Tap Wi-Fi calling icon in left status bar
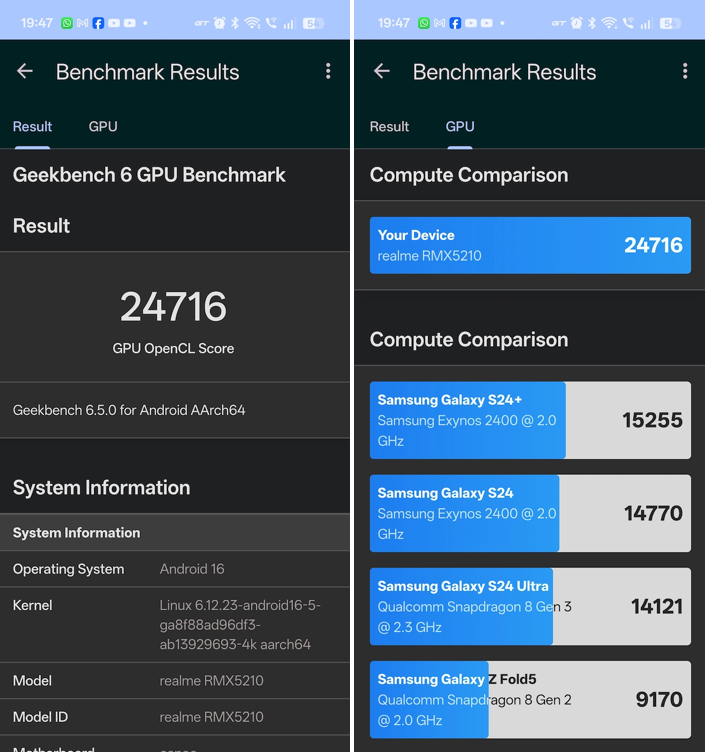 [x=271, y=23]
